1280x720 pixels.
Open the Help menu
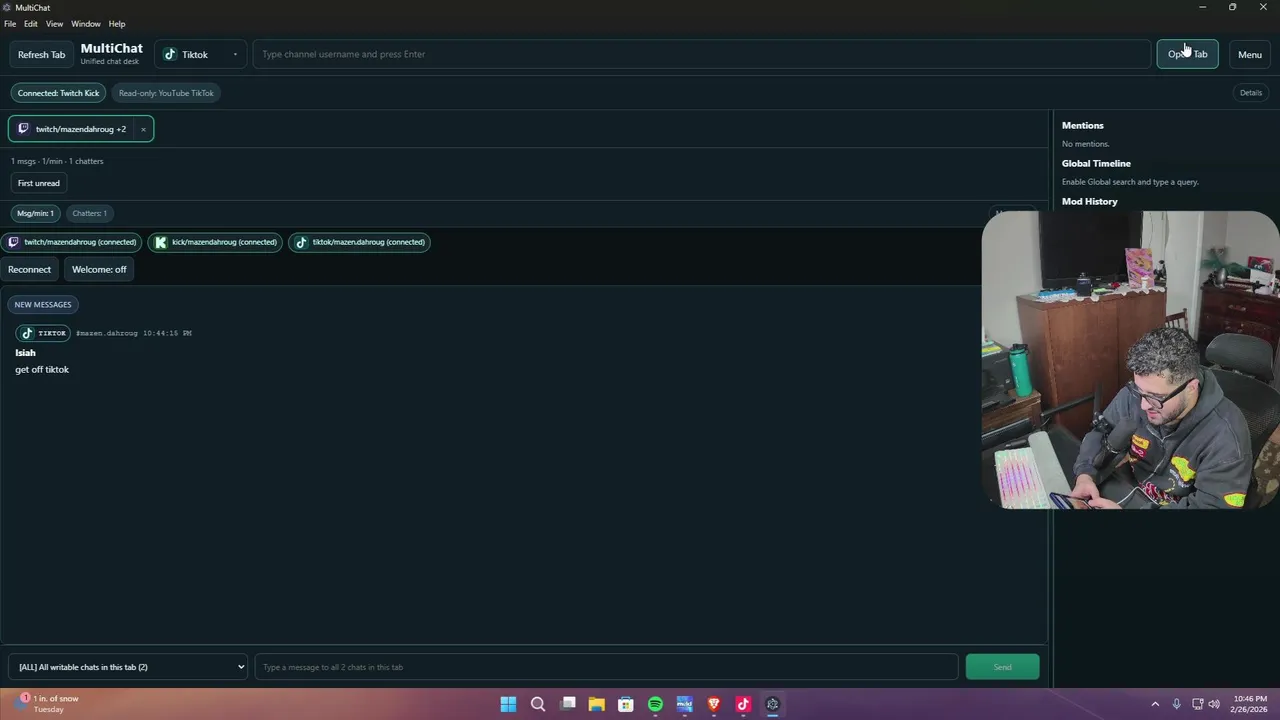(117, 24)
